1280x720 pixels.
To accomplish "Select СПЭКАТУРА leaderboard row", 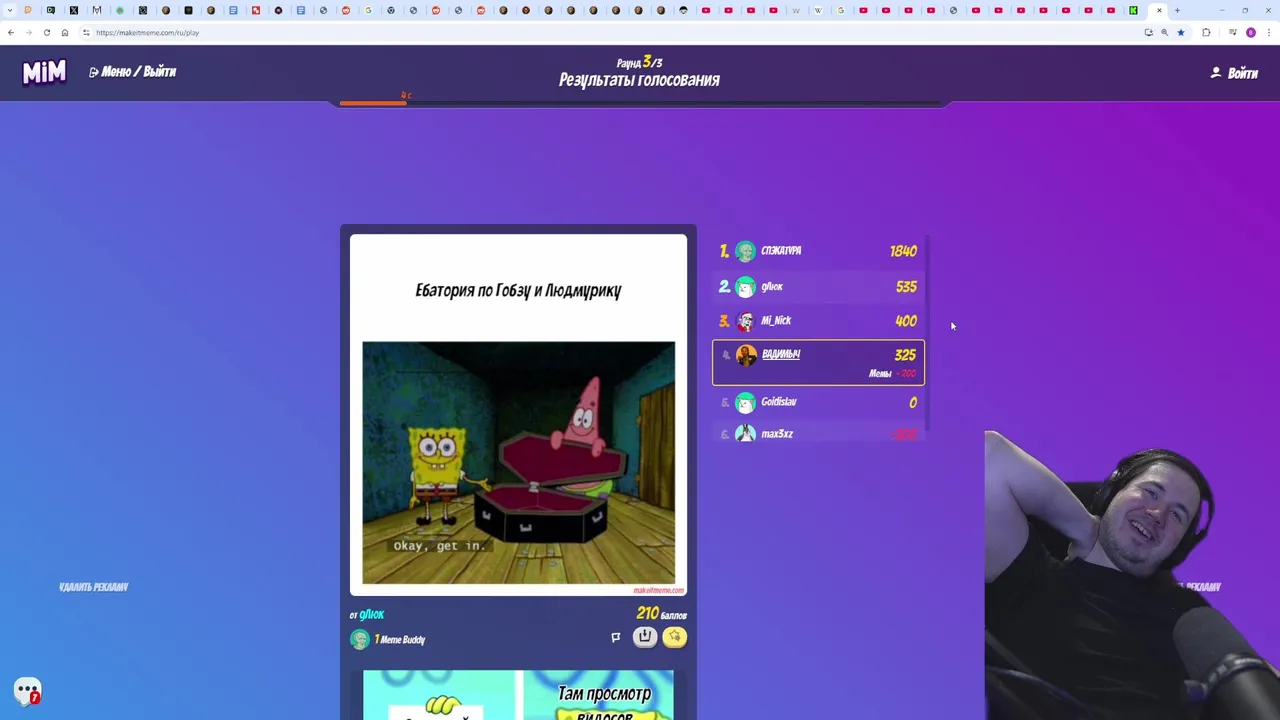I will pos(818,251).
